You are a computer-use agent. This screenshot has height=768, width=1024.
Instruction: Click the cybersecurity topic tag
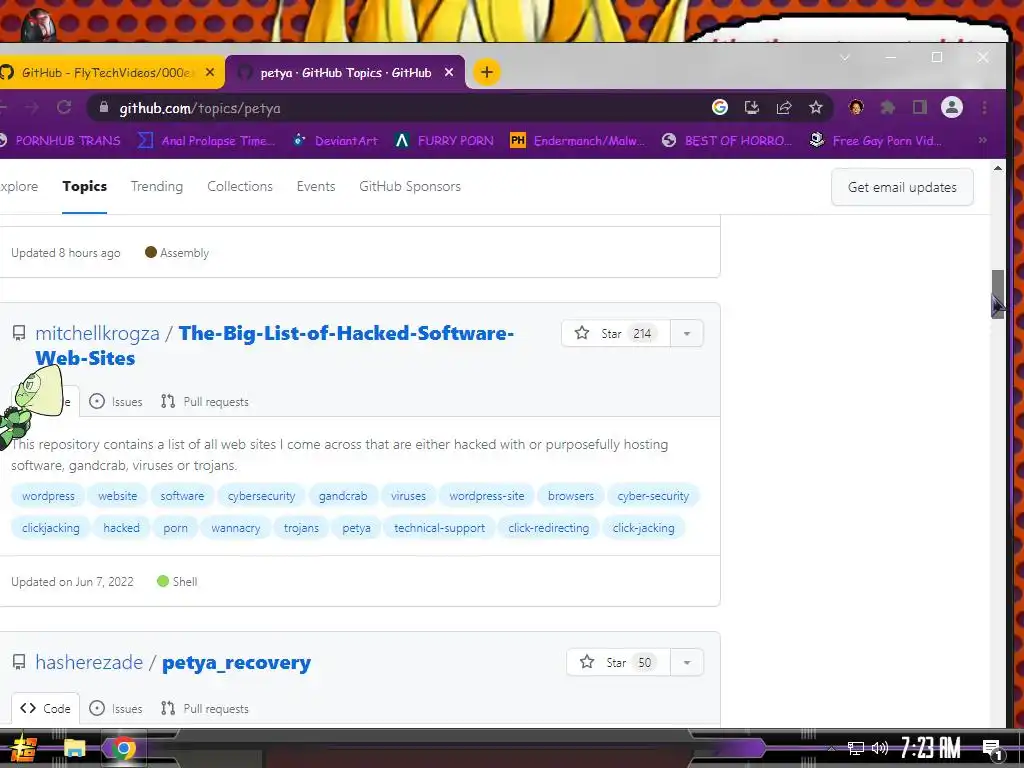point(261,496)
